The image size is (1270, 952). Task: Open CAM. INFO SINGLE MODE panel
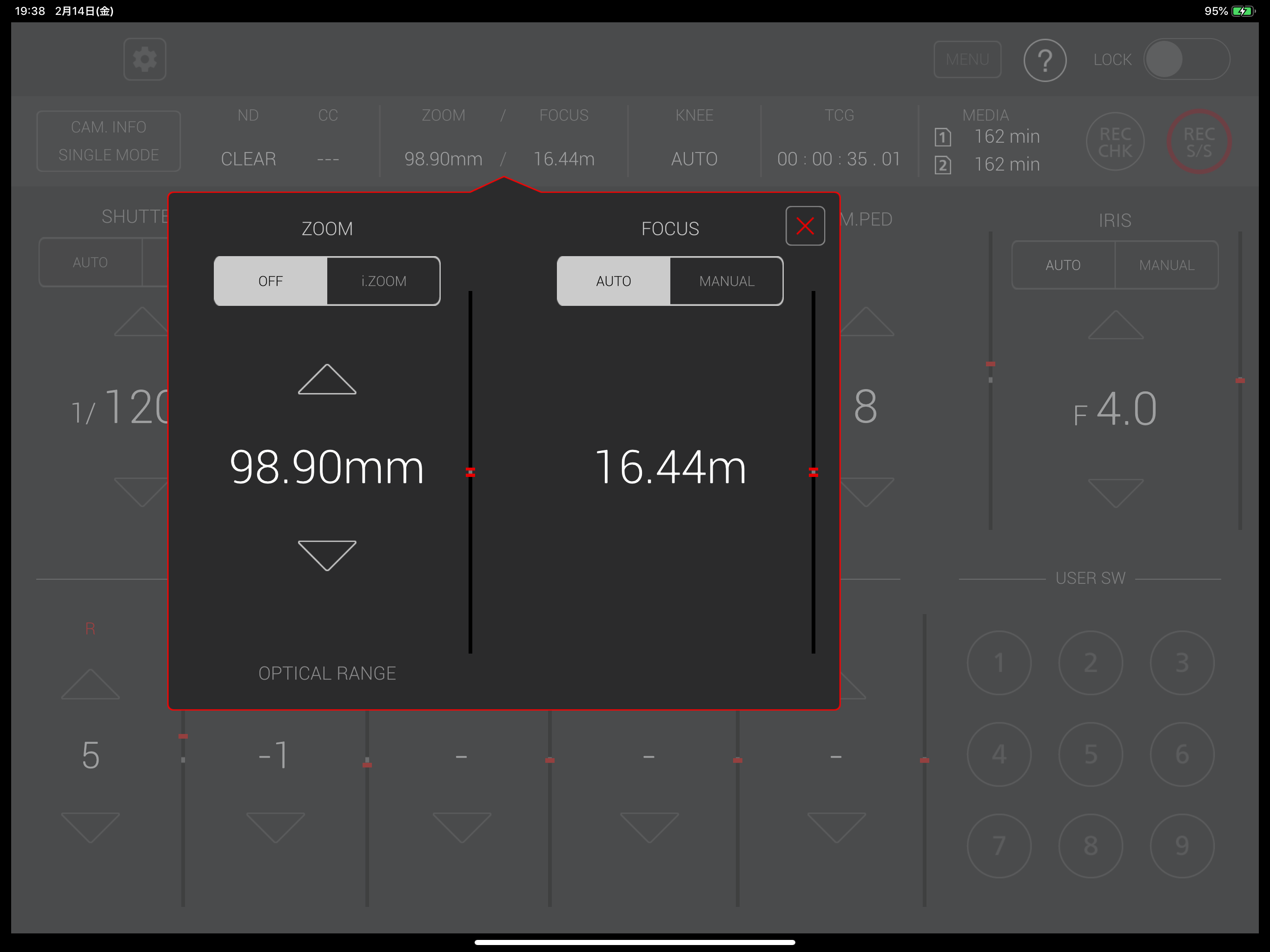point(108,141)
